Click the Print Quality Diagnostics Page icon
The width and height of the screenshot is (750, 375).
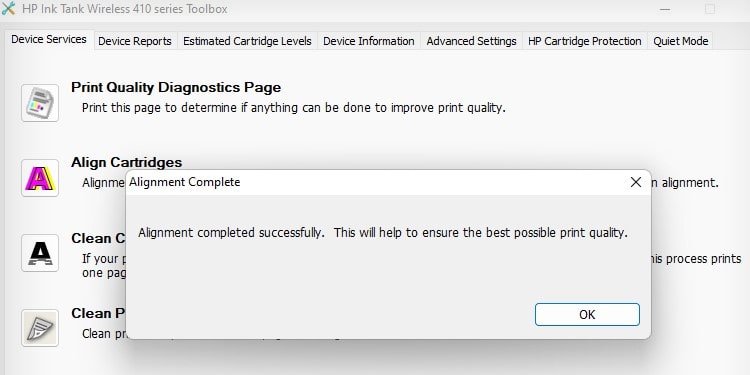(x=40, y=103)
